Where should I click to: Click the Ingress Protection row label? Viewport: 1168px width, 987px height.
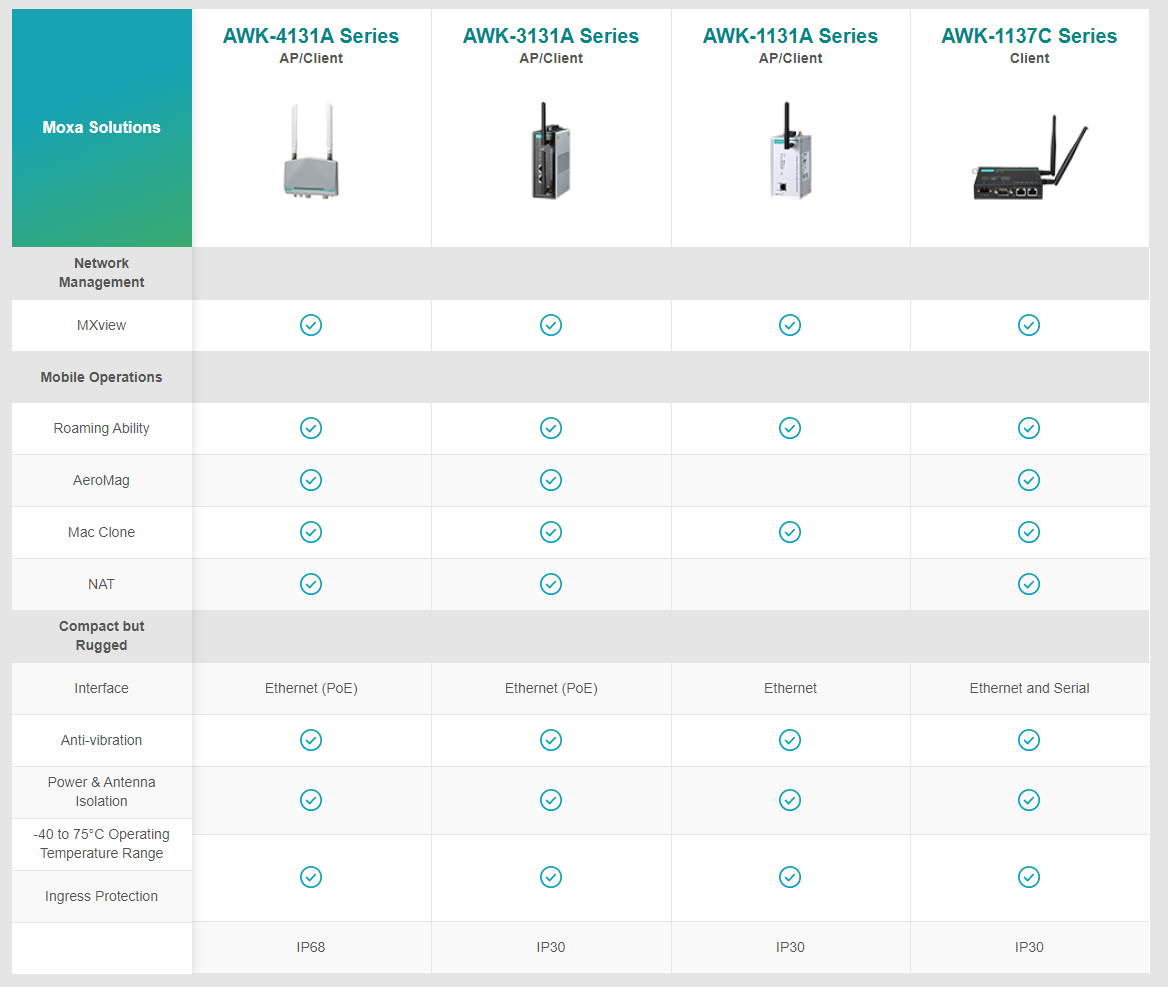[x=101, y=896]
